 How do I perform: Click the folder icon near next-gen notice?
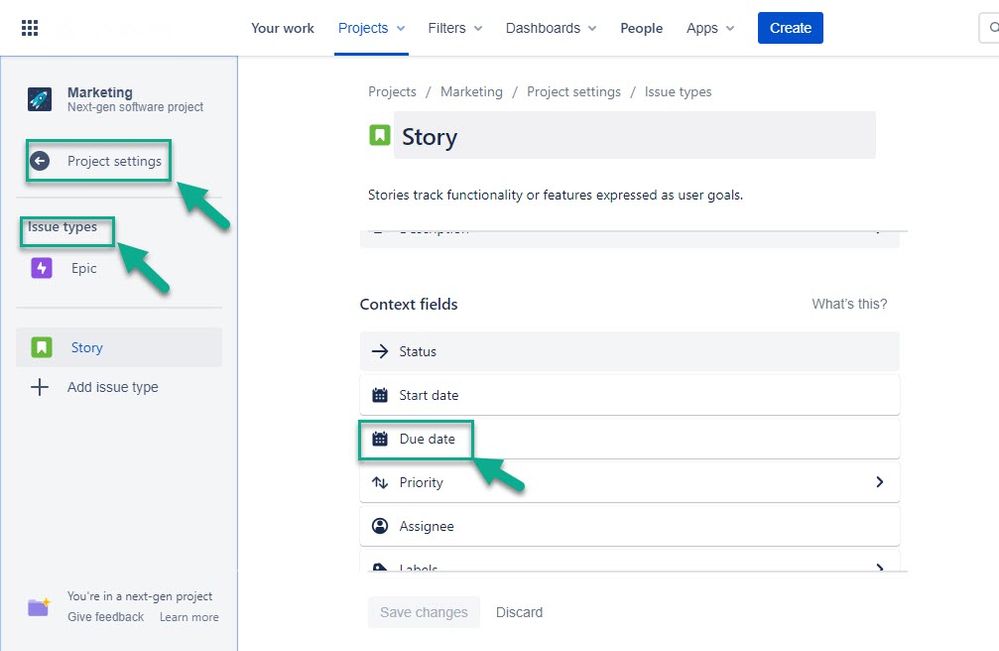pyautogui.click(x=39, y=607)
